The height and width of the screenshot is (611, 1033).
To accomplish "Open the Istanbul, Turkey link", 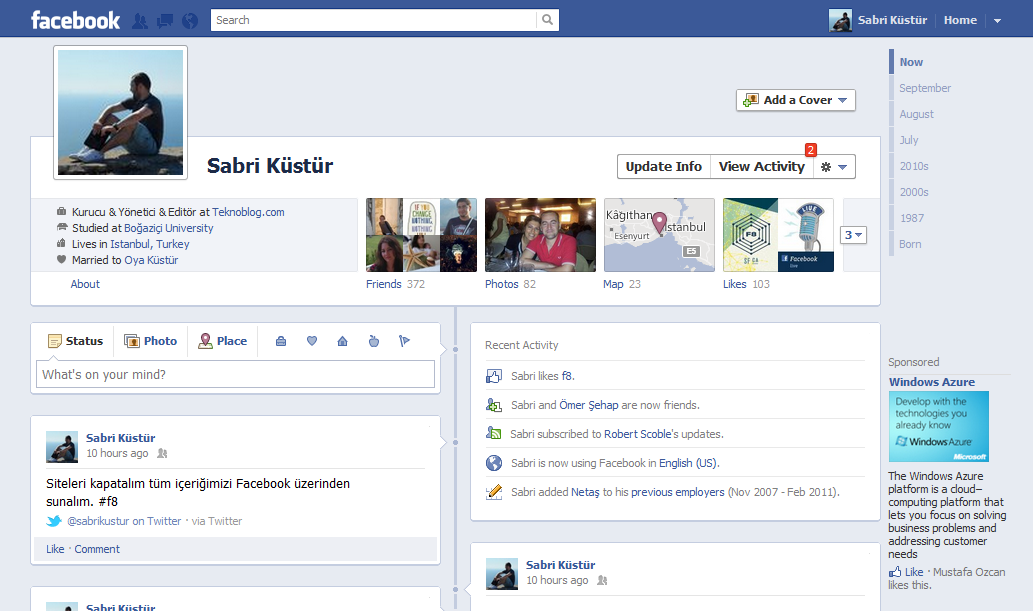I will pyautogui.click(x=150, y=244).
